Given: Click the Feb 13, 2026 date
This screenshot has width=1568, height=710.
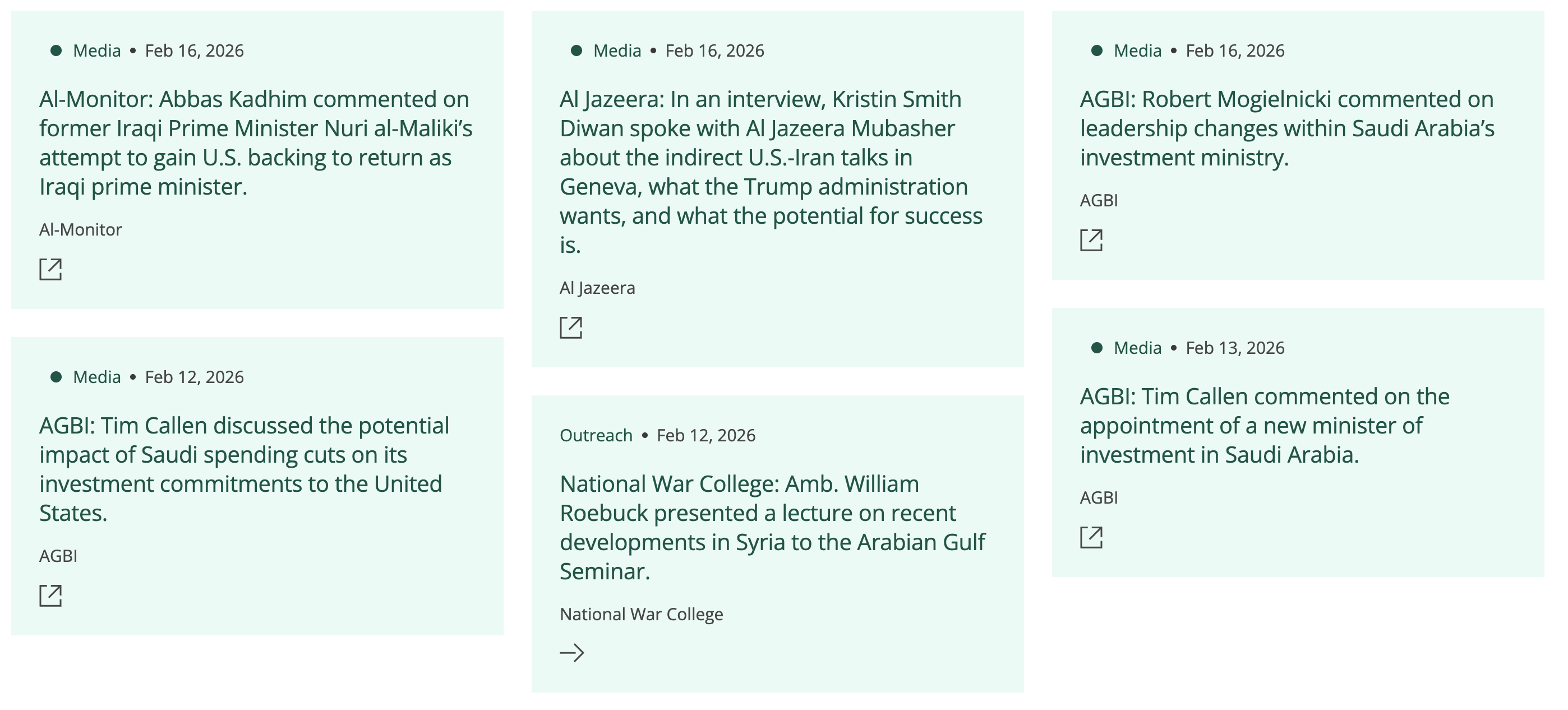Looking at the screenshot, I should tap(1234, 348).
